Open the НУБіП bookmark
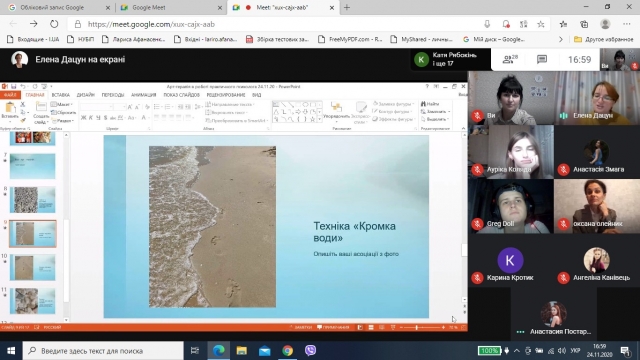This screenshot has width=640, height=360. [x=81, y=39]
